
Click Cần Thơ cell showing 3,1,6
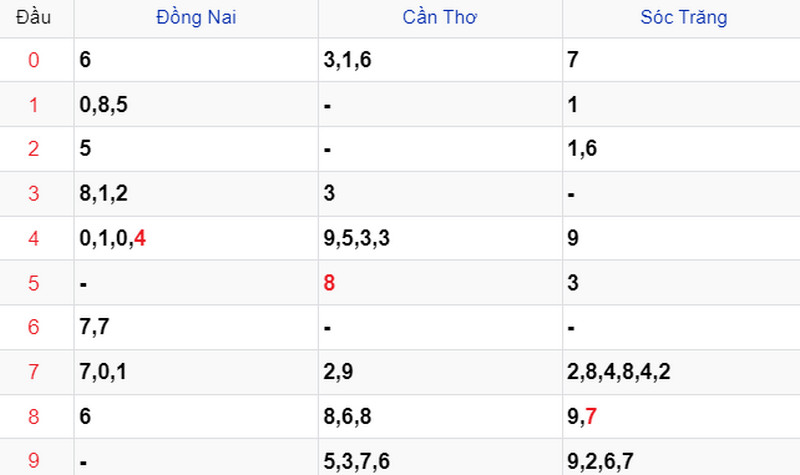(440, 60)
